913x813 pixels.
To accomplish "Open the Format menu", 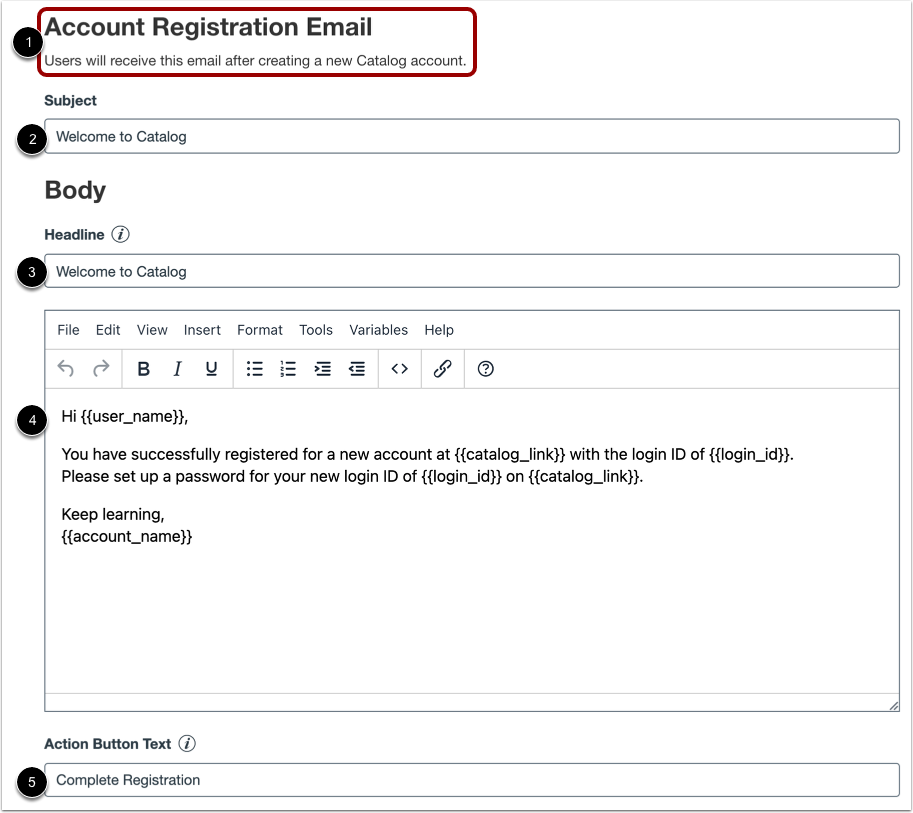I will pos(259,330).
